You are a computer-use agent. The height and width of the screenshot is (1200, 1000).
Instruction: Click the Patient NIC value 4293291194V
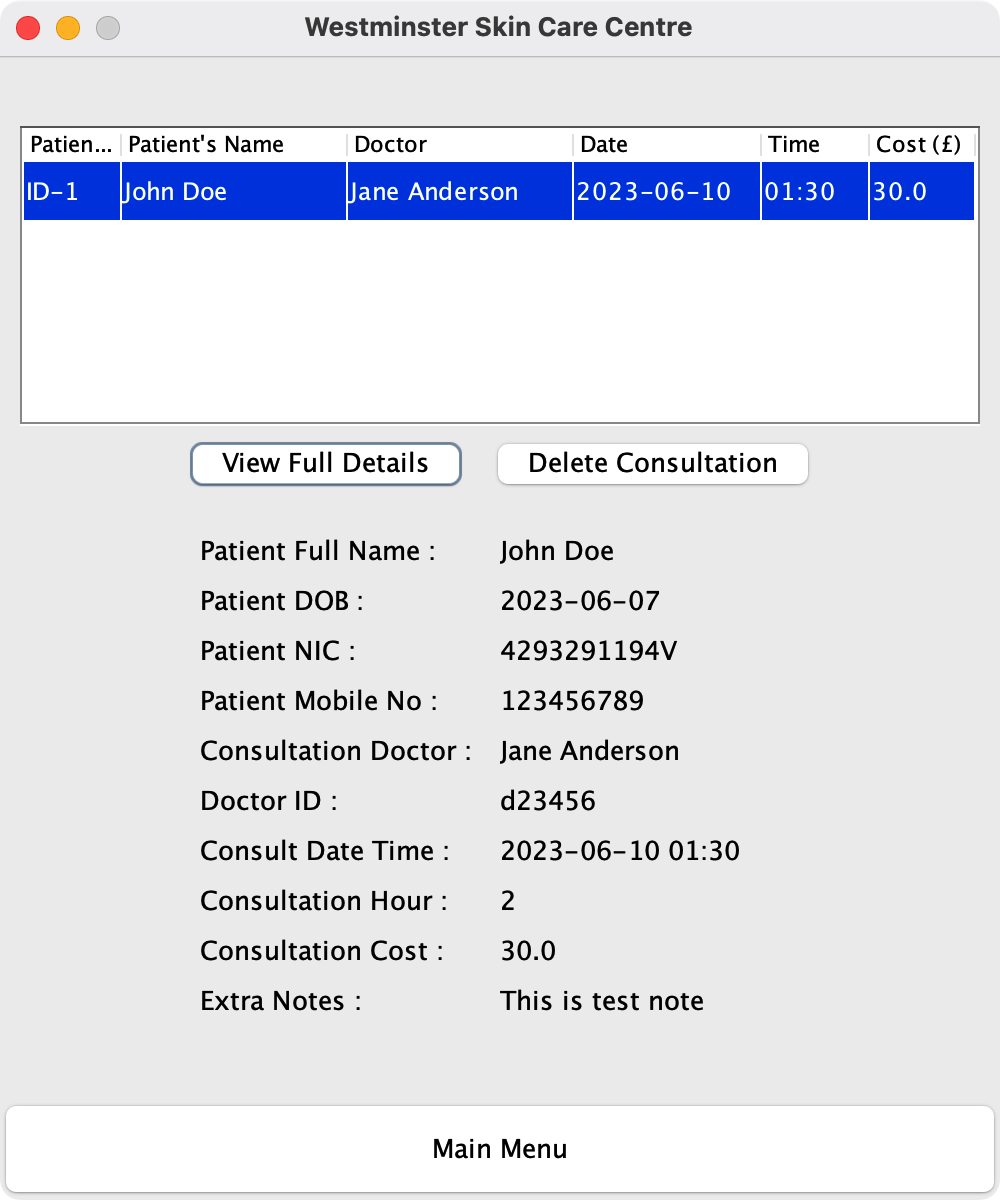click(587, 650)
